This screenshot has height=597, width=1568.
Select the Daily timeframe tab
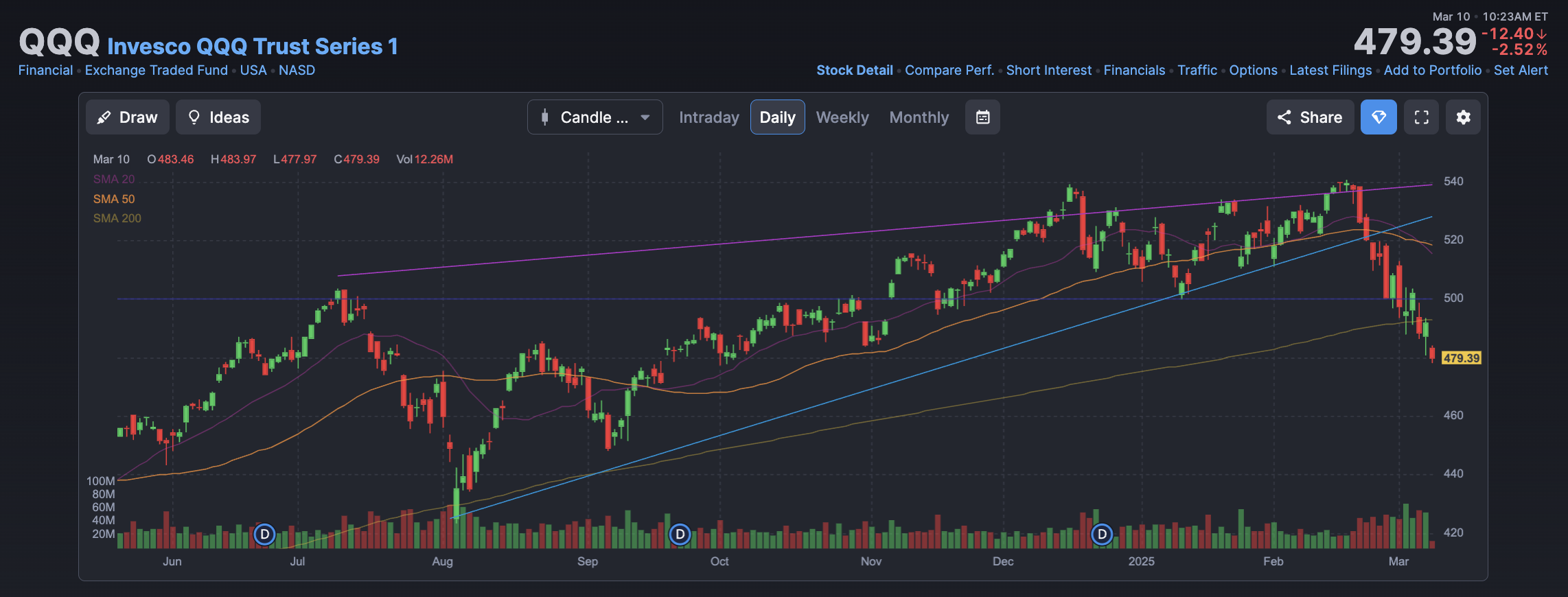[x=777, y=117]
